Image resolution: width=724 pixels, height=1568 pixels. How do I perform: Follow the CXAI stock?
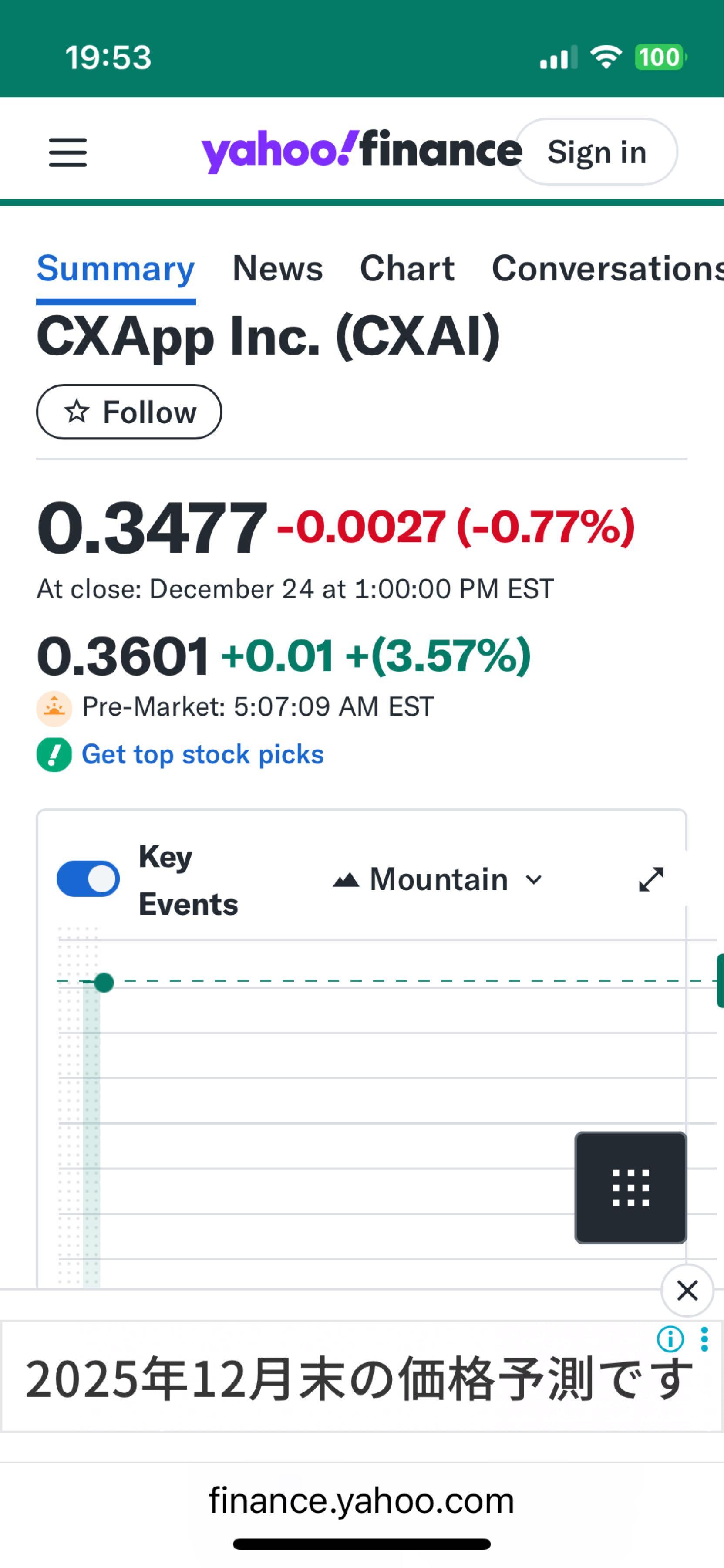(129, 412)
